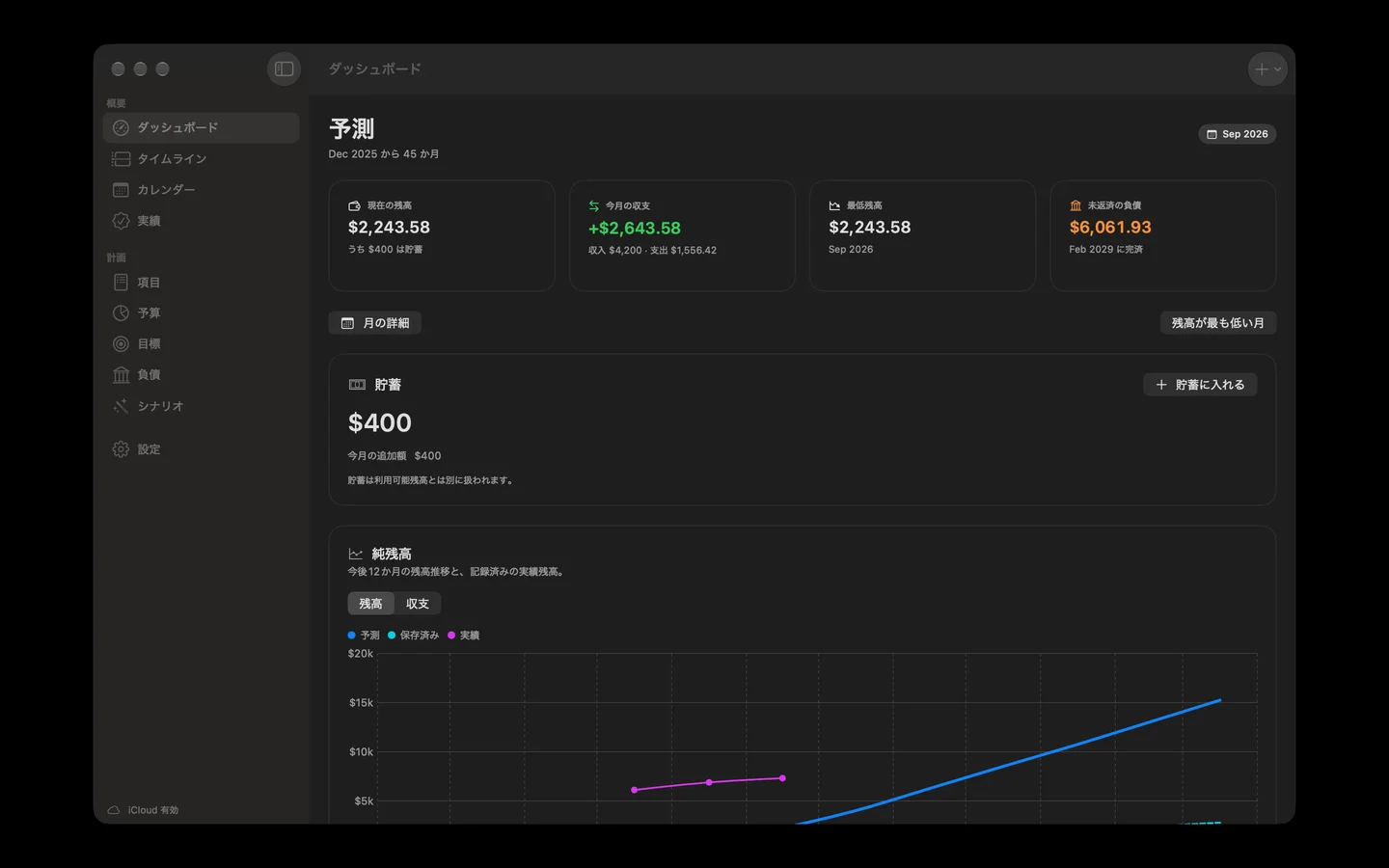Image resolution: width=1389 pixels, height=868 pixels.
Task: Click the 今月の収支 arrows icon
Action: [x=594, y=205]
